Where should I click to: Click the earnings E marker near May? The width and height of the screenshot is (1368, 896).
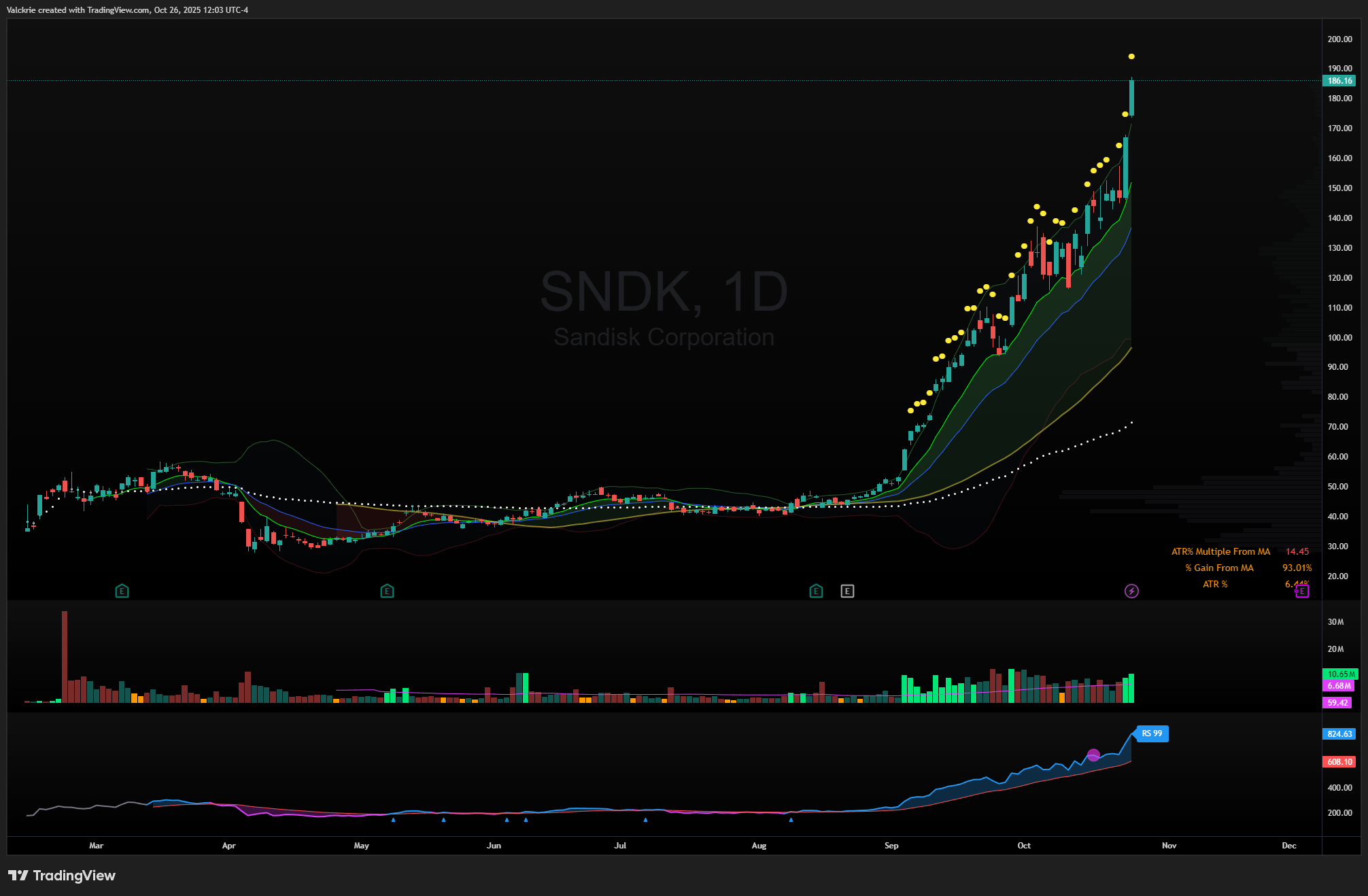(x=387, y=591)
